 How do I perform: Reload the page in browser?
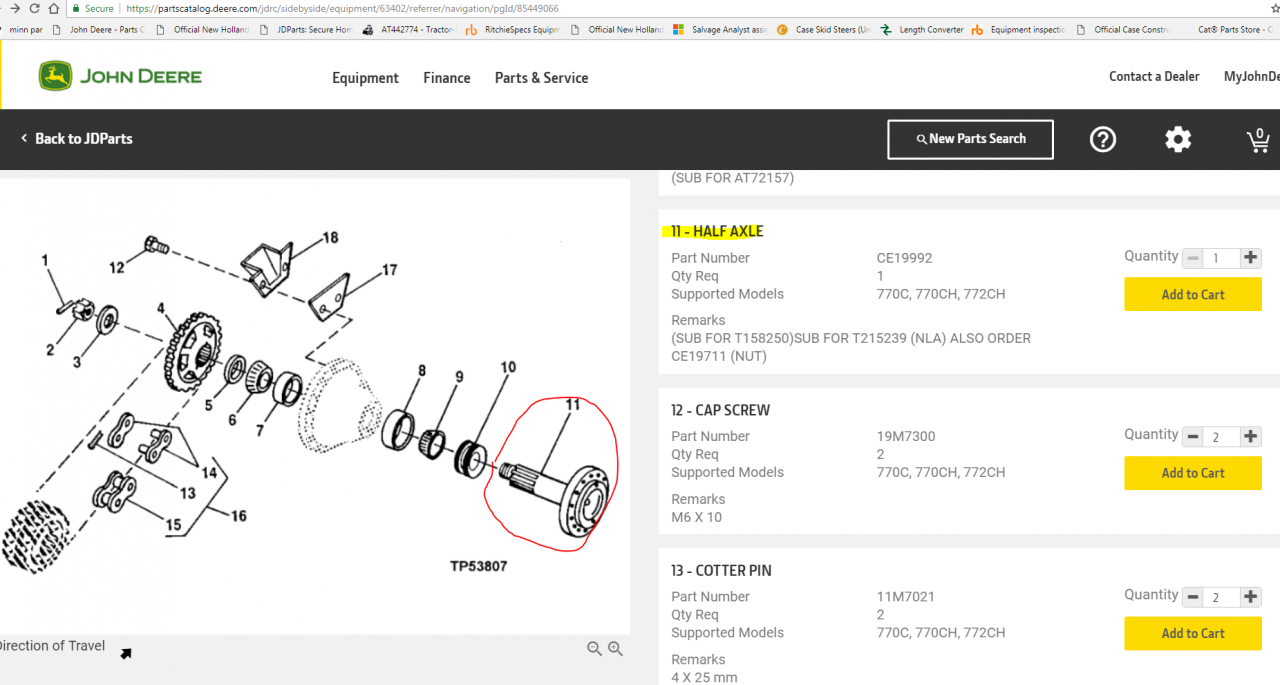(34, 8)
